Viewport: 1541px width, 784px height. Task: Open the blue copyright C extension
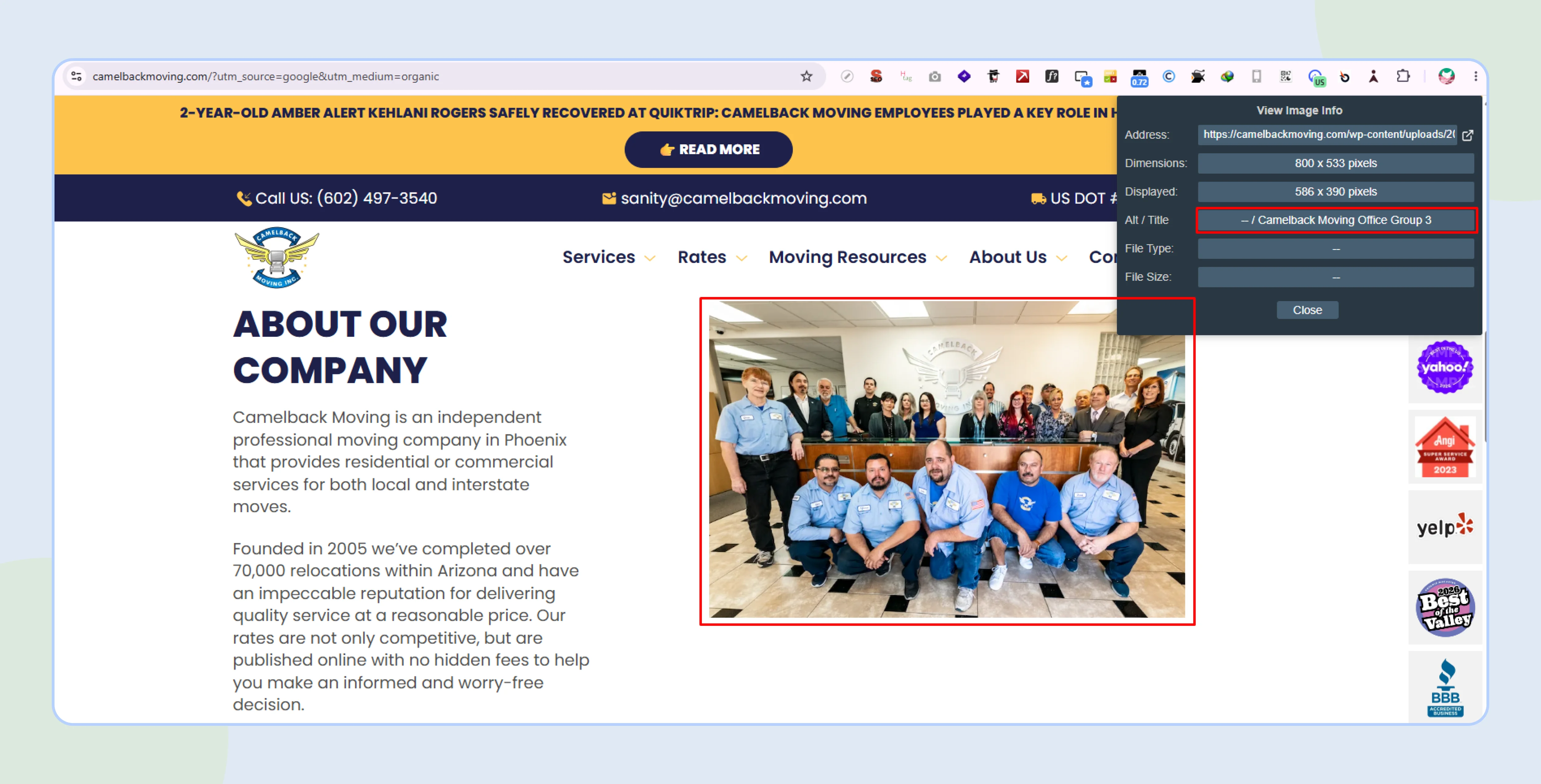[x=1169, y=76]
